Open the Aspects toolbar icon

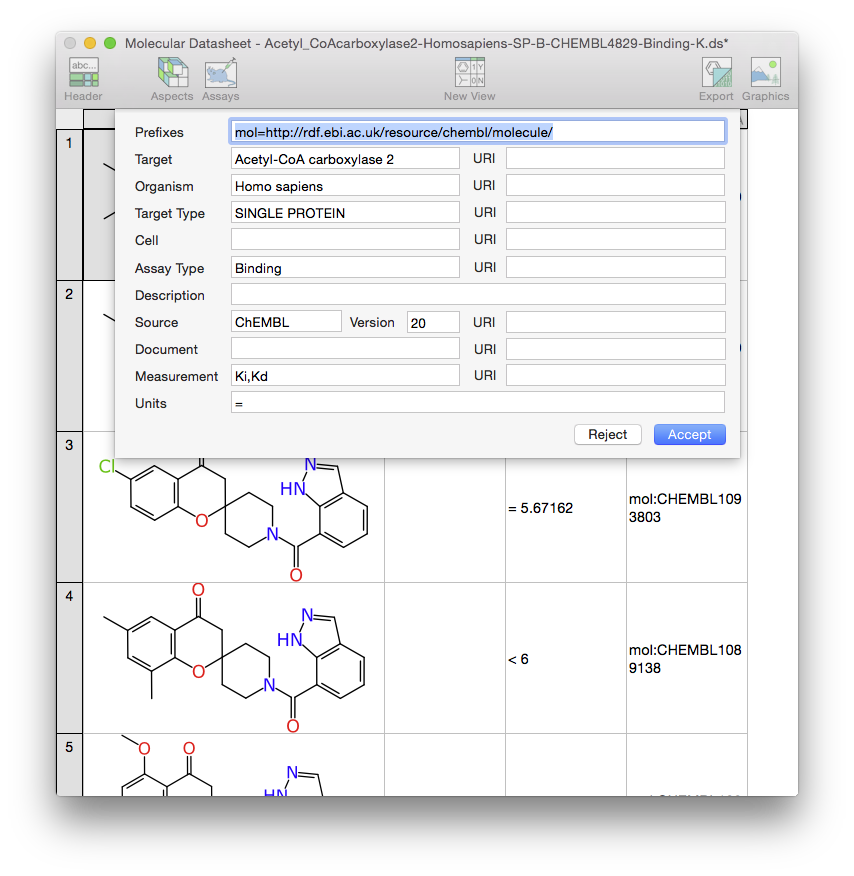tap(172, 79)
